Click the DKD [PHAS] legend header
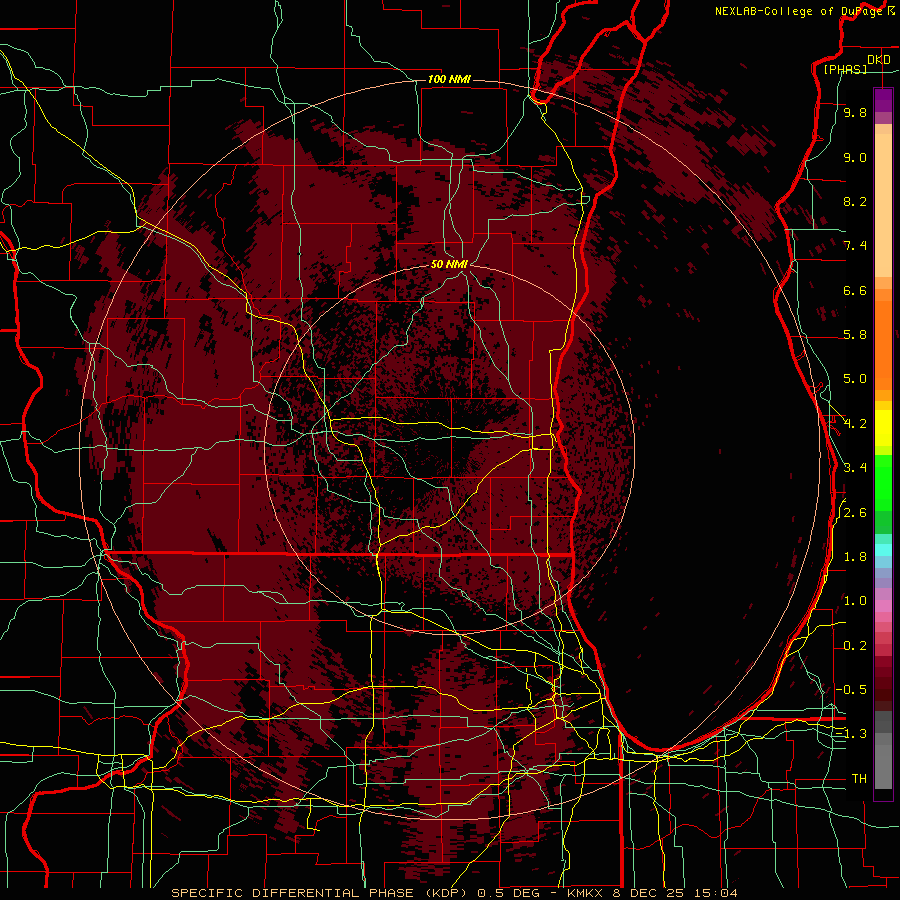The width and height of the screenshot is (900, 900). coord(857,64)
